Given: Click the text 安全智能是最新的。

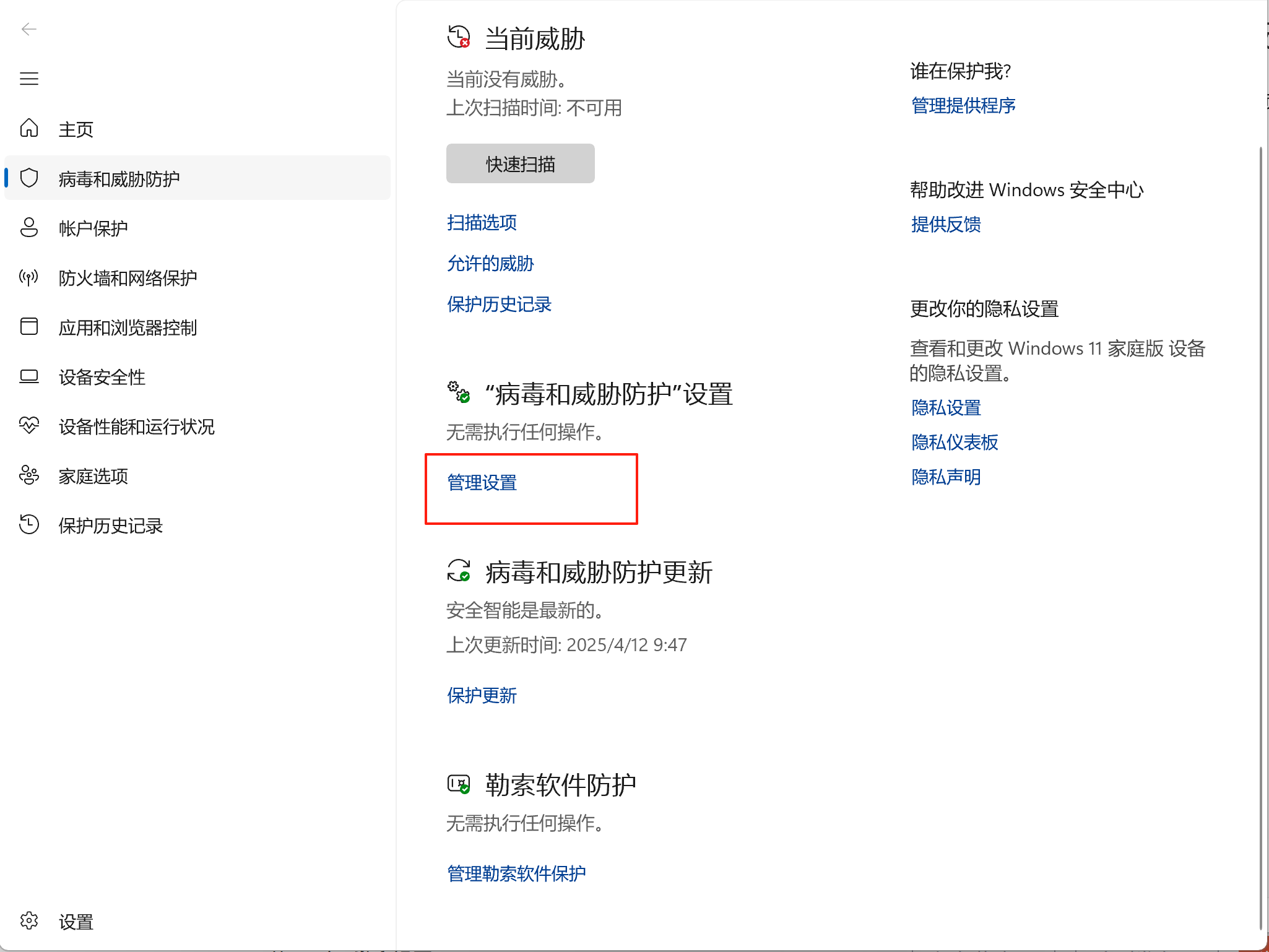Looking at the screenshot, I should [x=526, y=610].
